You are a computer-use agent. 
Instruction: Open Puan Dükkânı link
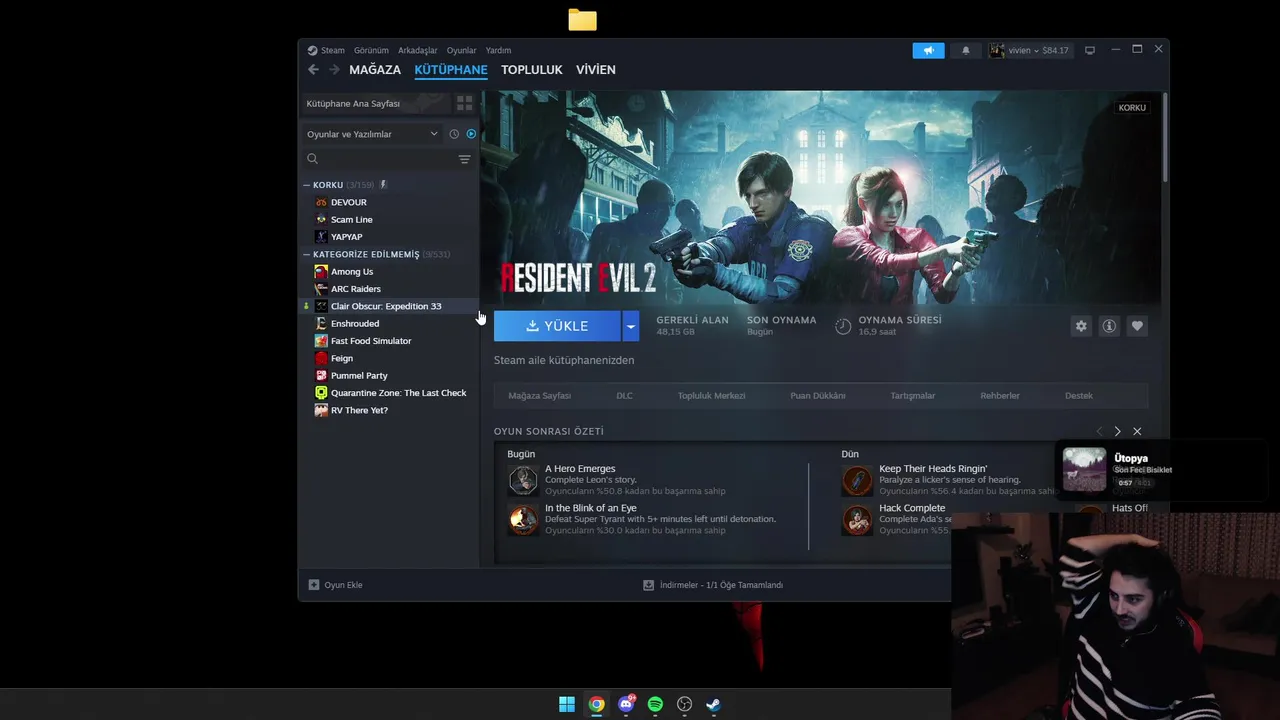[x=818, y=396]
